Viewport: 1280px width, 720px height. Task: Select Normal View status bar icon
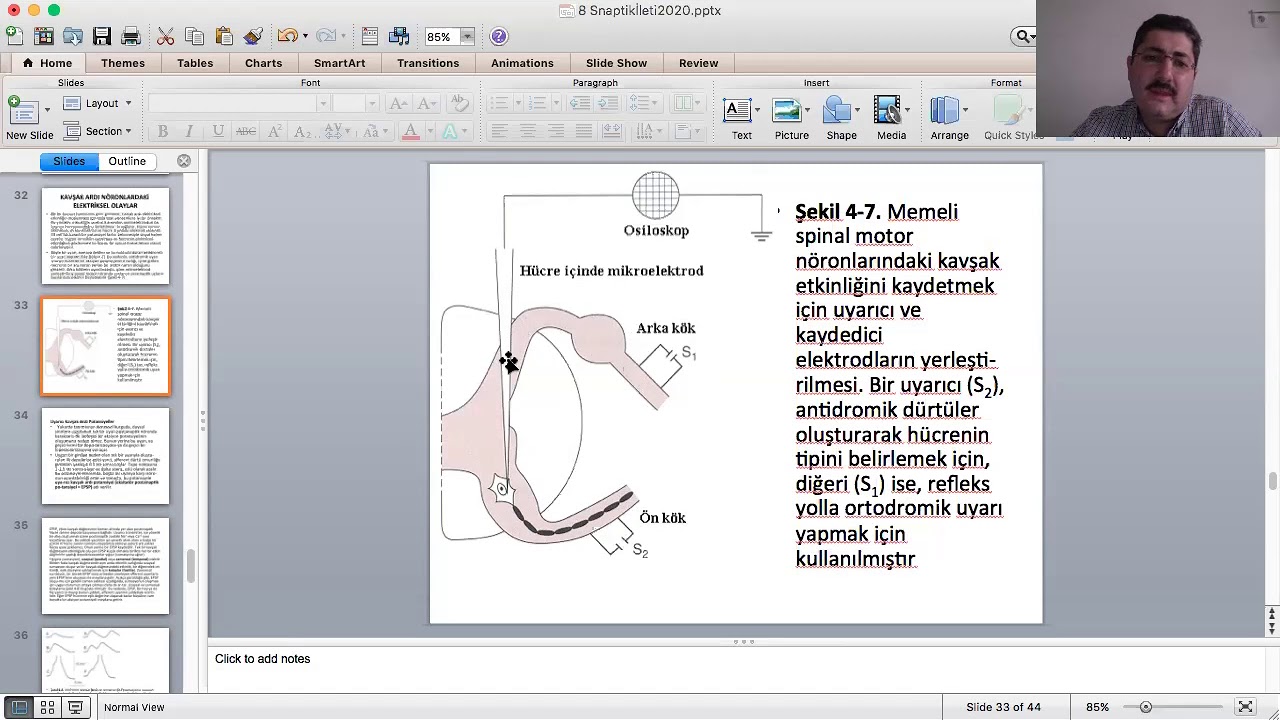[18, 707]
